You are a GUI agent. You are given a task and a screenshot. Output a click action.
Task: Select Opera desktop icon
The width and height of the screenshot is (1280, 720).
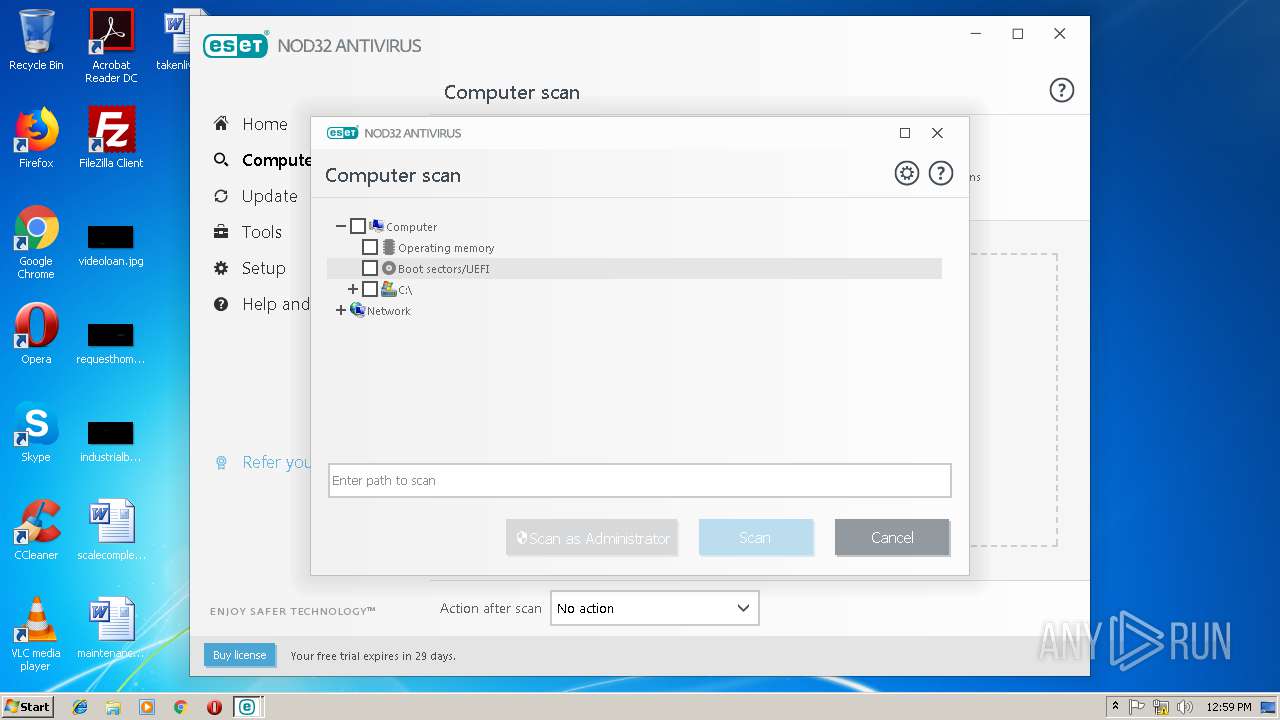coord(36,333)
